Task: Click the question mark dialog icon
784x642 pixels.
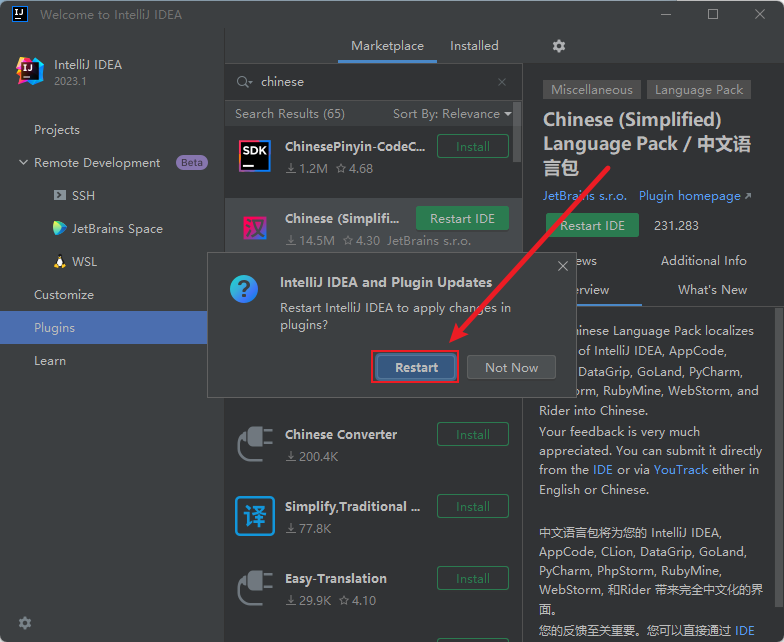Action: pos(244,289)
